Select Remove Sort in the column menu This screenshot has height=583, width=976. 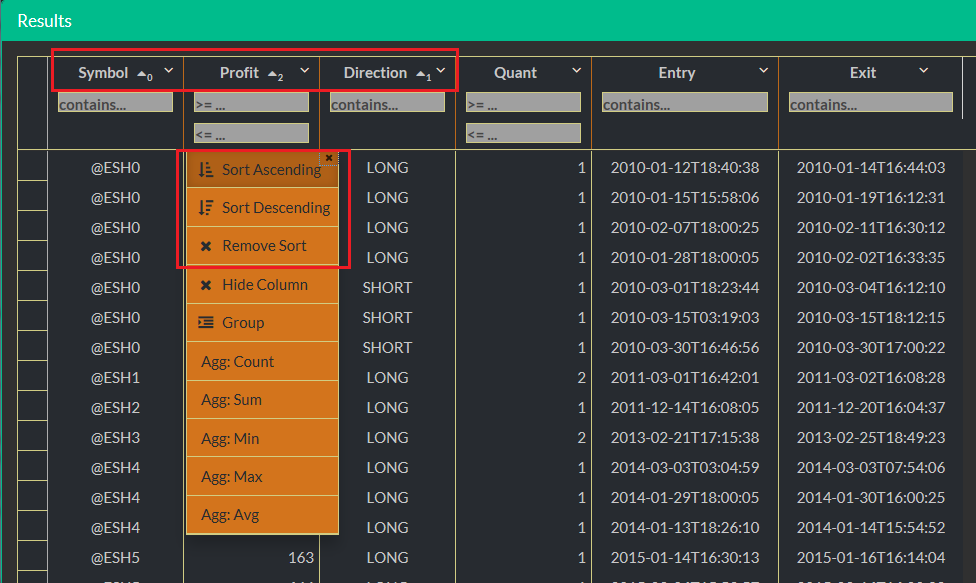262,246
